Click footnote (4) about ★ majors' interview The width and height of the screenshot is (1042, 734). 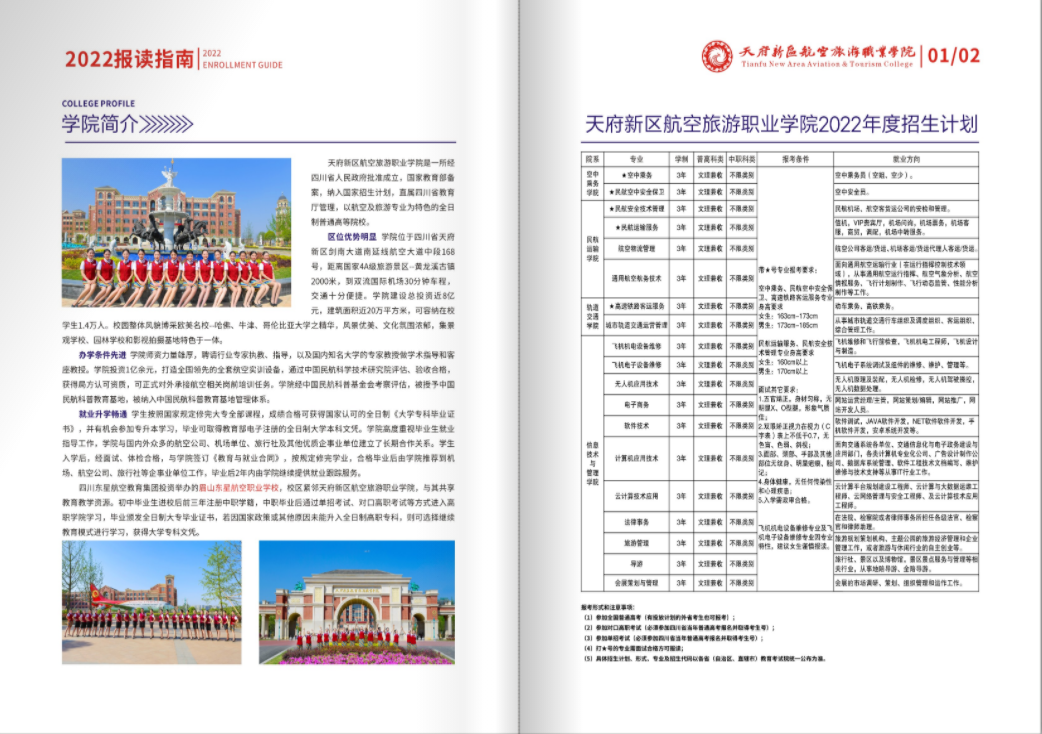[x=633, y=648]
